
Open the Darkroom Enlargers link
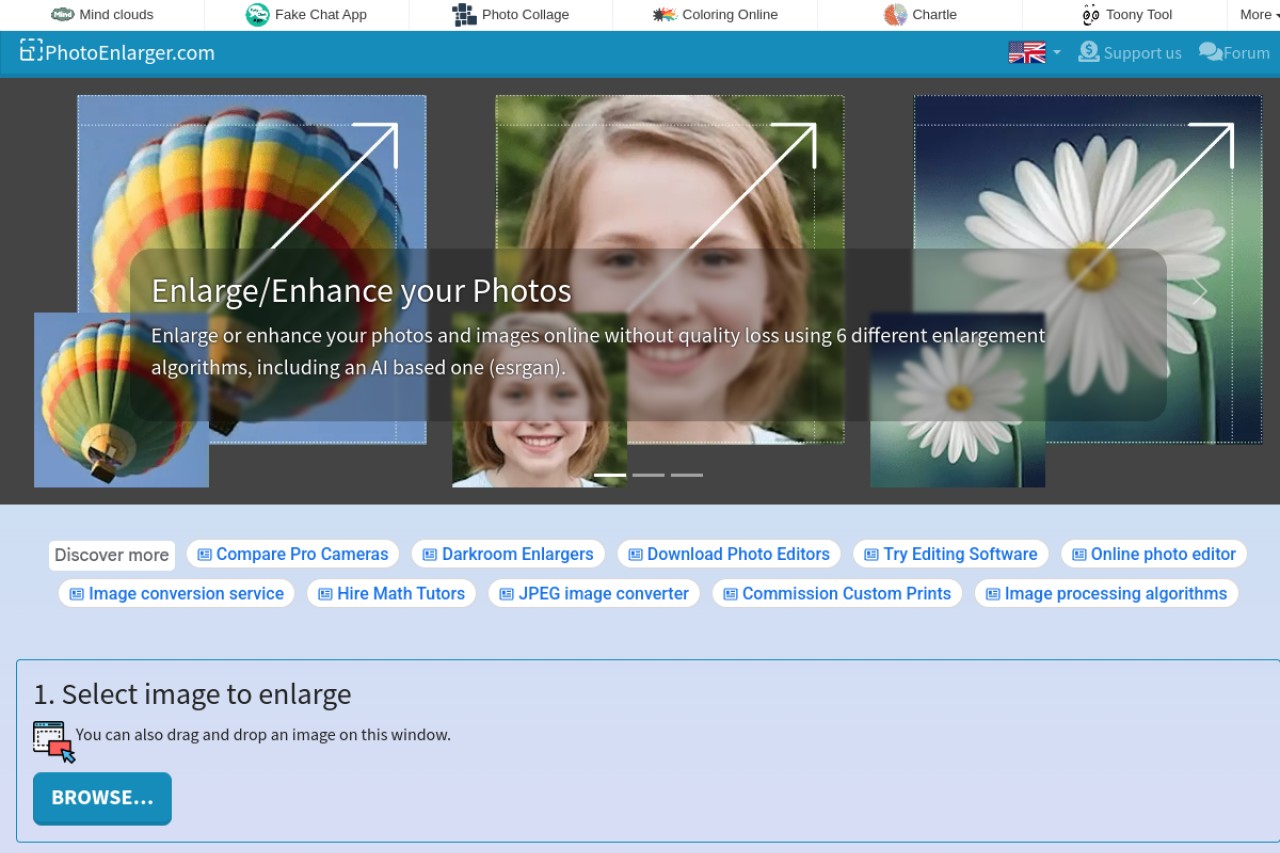[508, 554]
